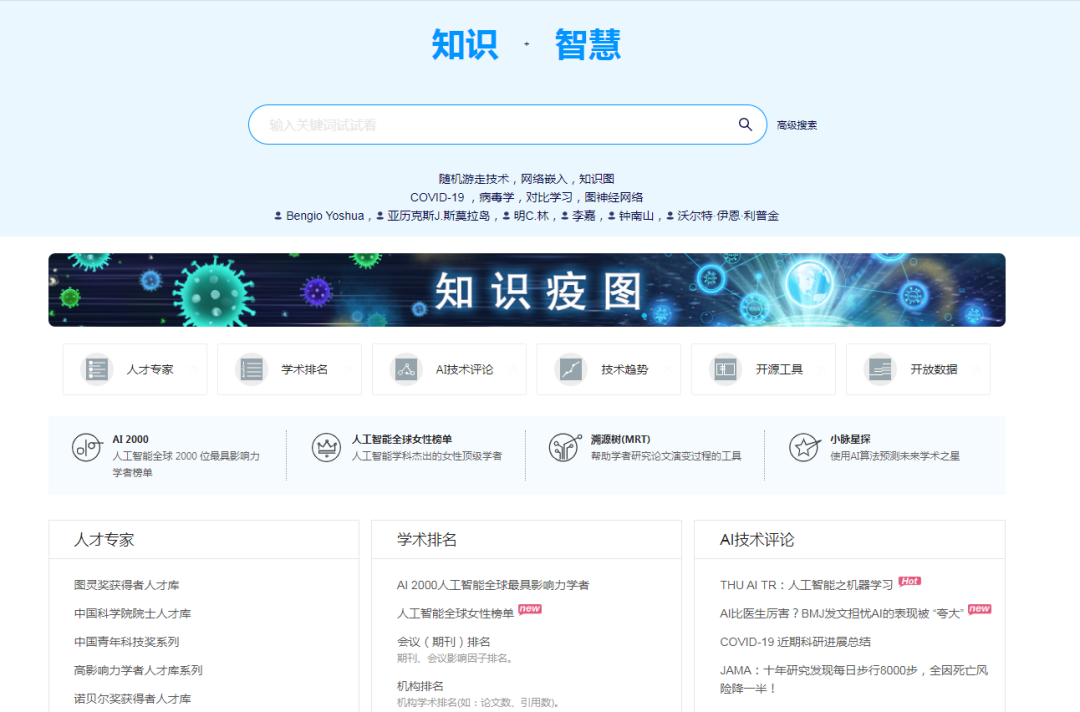Click the AI 2000 icon
Screen dimensions: 1080x712
click(87, 448)
